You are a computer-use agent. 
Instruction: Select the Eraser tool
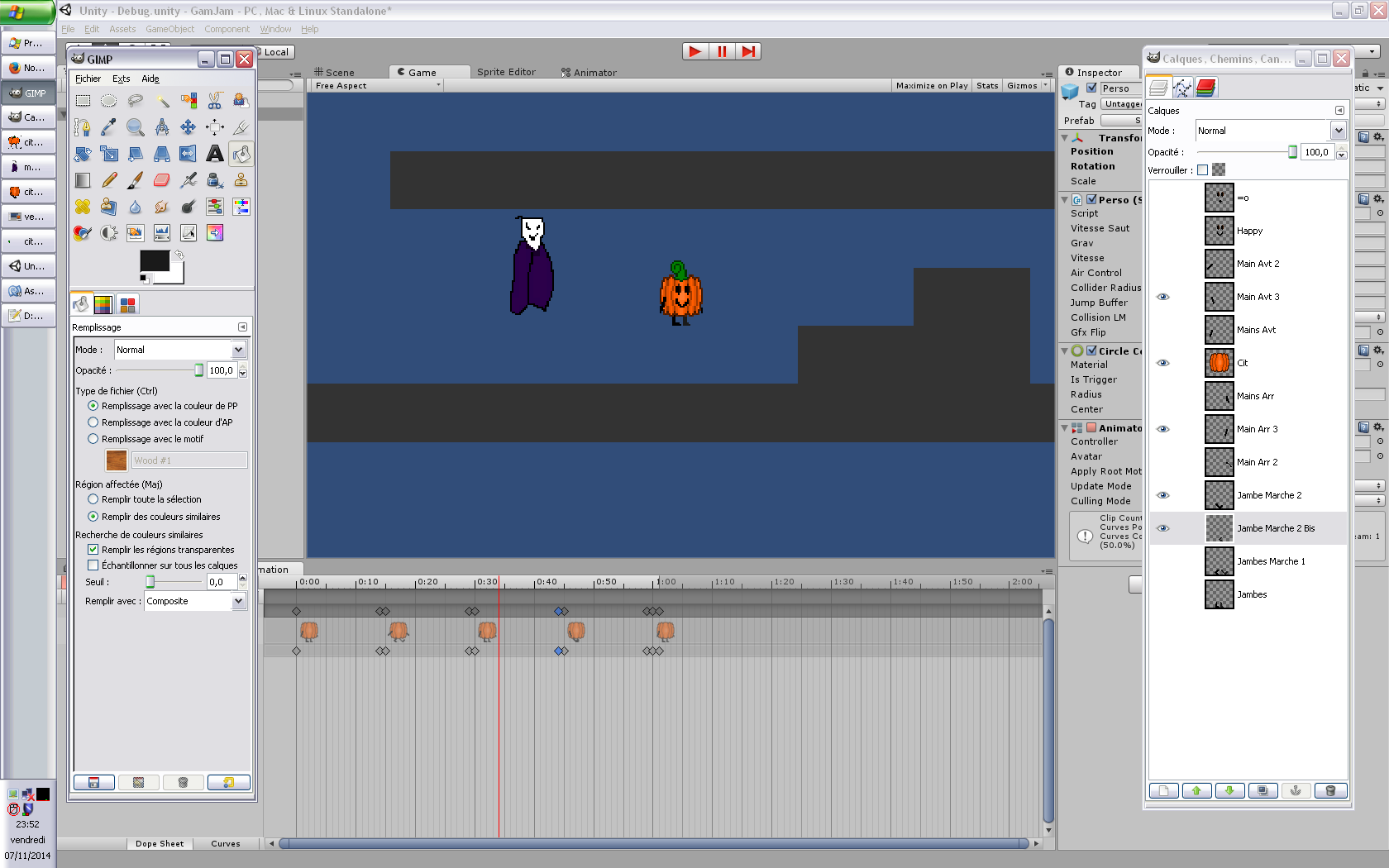point(162,180)
